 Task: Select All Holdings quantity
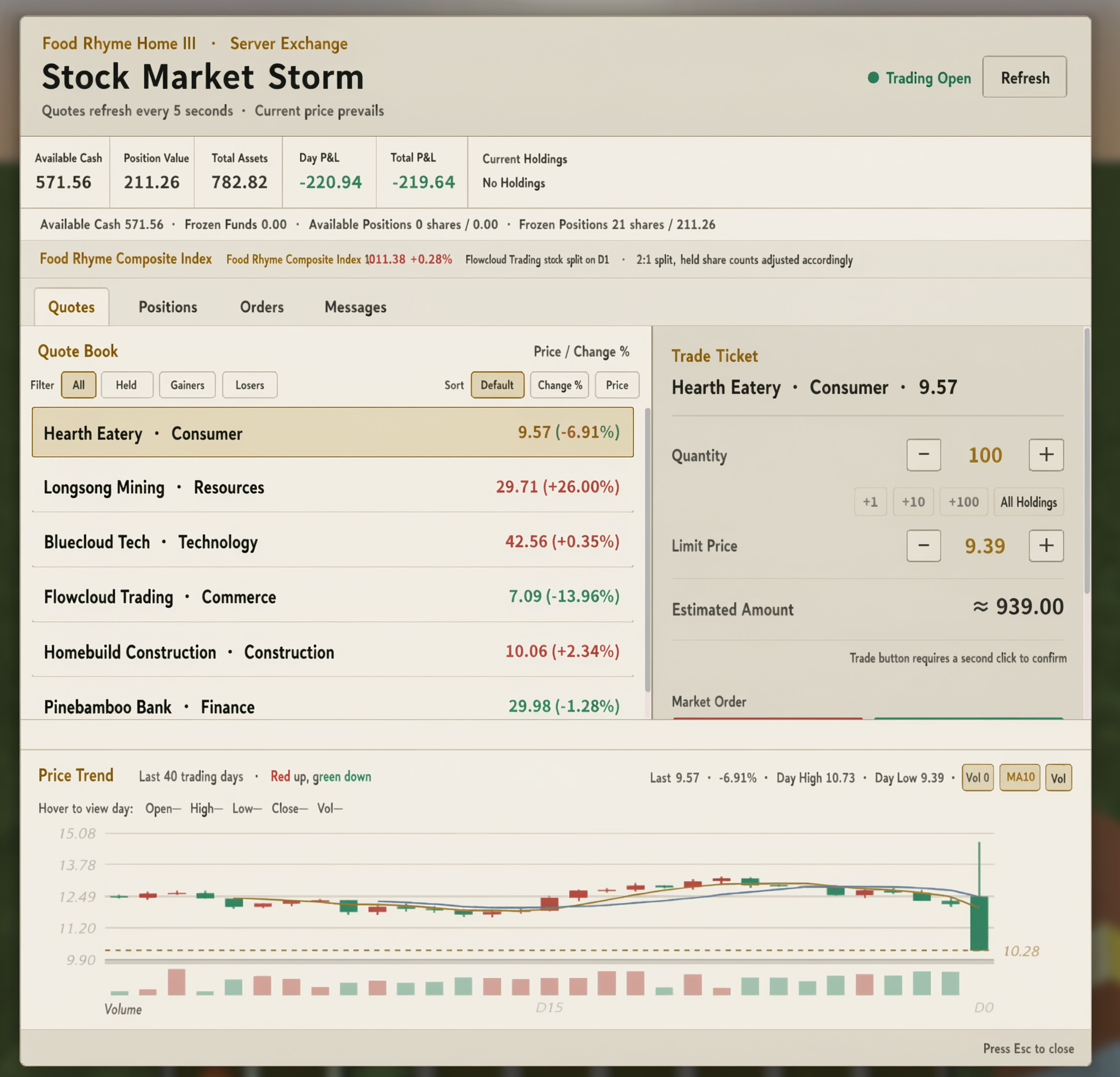pyautogui.click(x=1028, y=502)
